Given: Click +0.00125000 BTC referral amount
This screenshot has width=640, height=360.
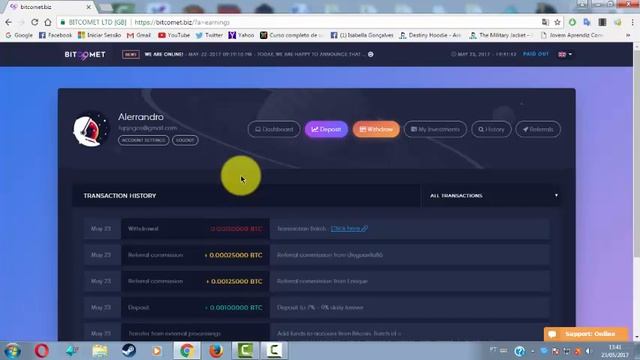Looking at the screenshot, I should (234, 281).
